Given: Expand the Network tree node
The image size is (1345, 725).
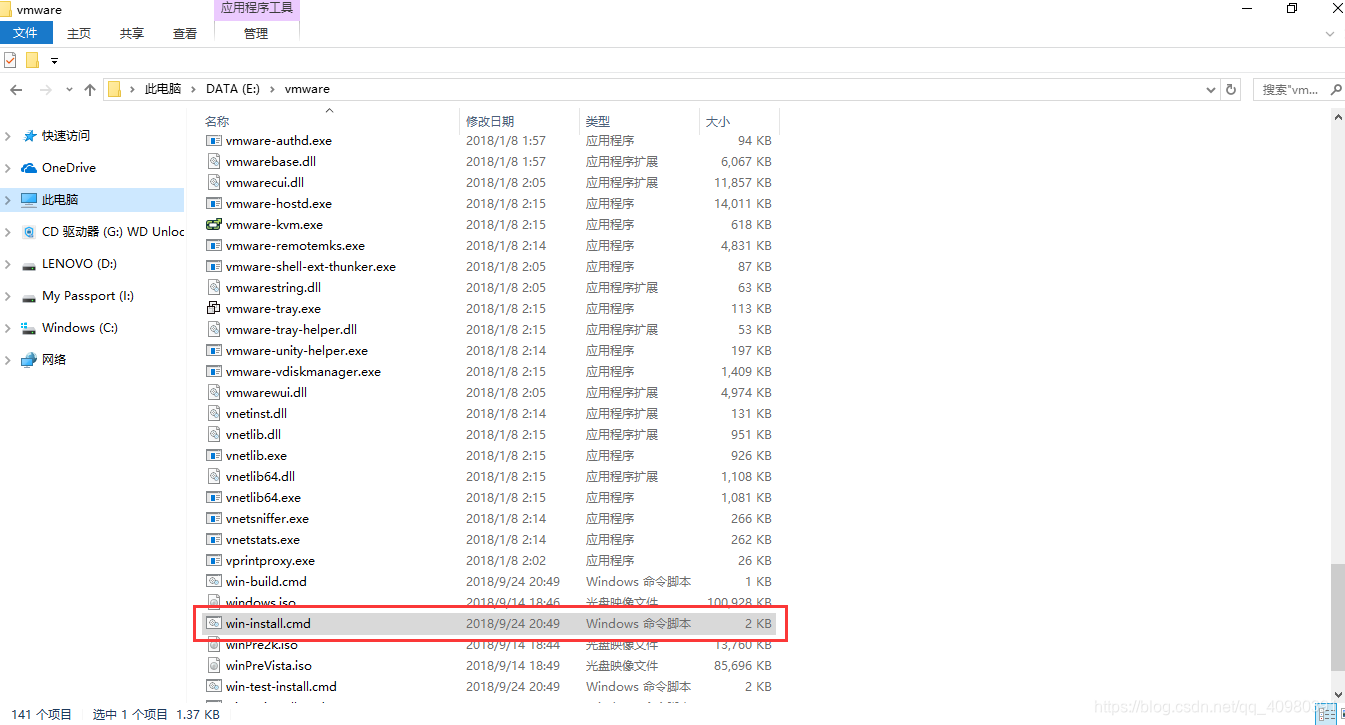Looking at the screenshot, I should pos(8,360).
